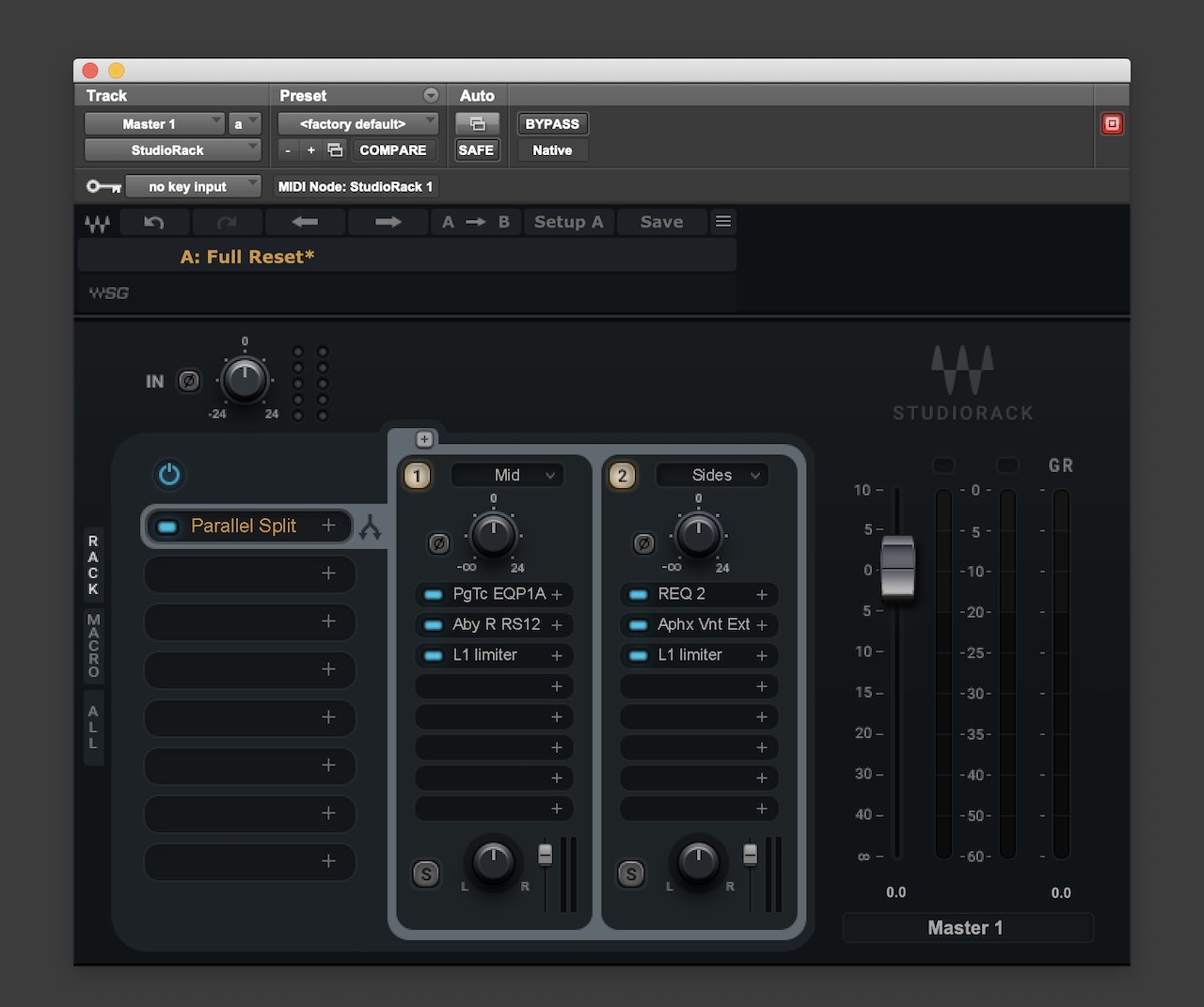Open plus menu for Aphx Vnt Ext slot

(x=762, y=624)
